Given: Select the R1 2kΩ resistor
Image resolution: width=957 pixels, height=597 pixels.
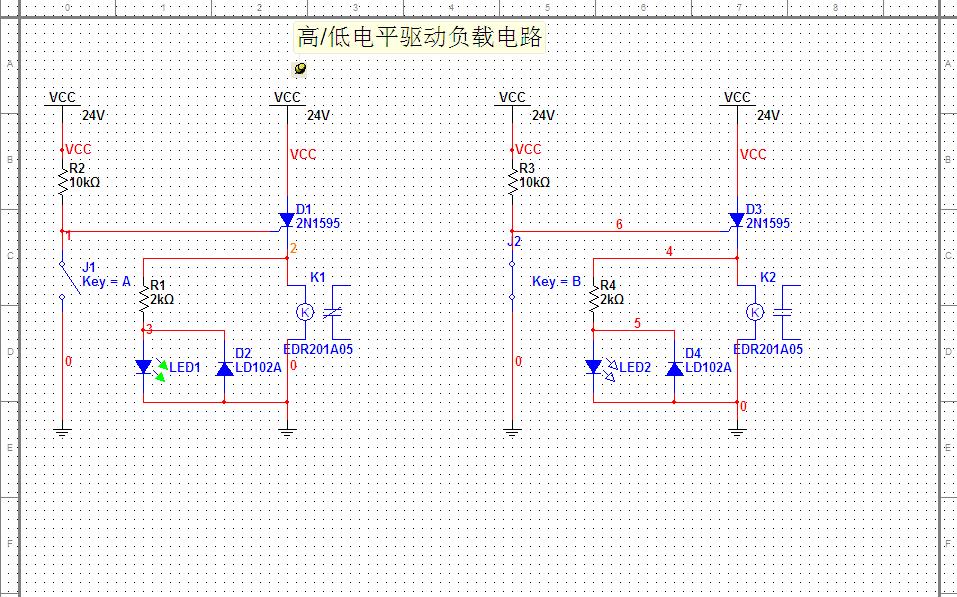Looking at the screenshot, I should (144, 298).
